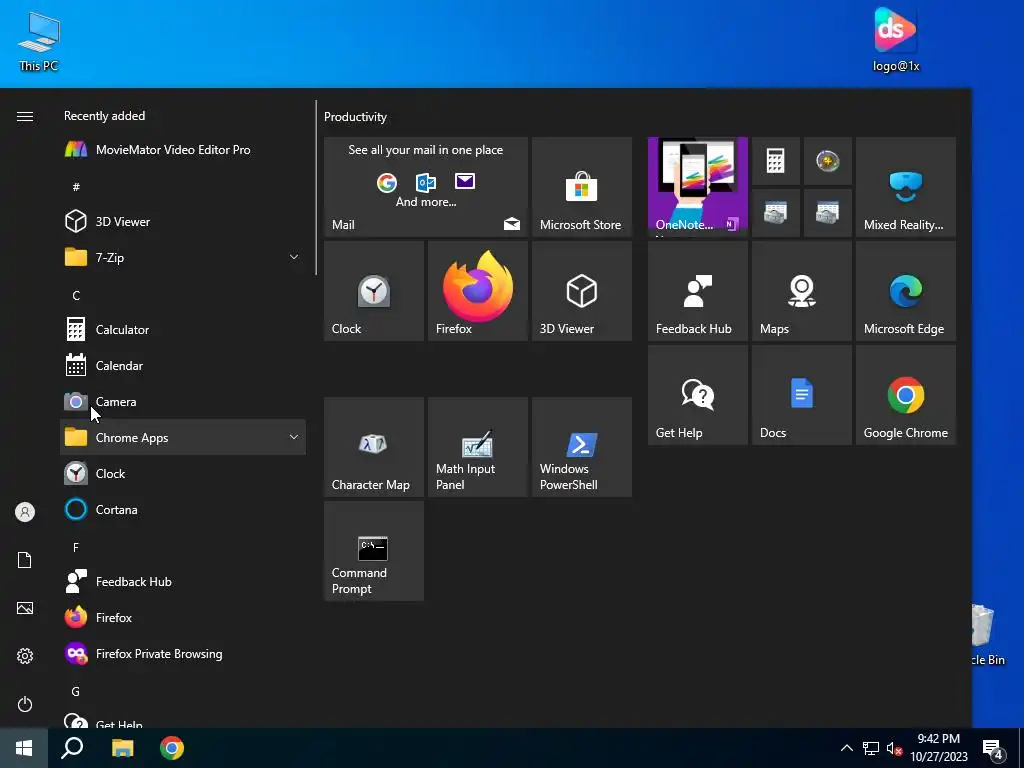Open Feedback Hub in the app list
Screen dimensions: 1024x768
[x=183, y=581]
